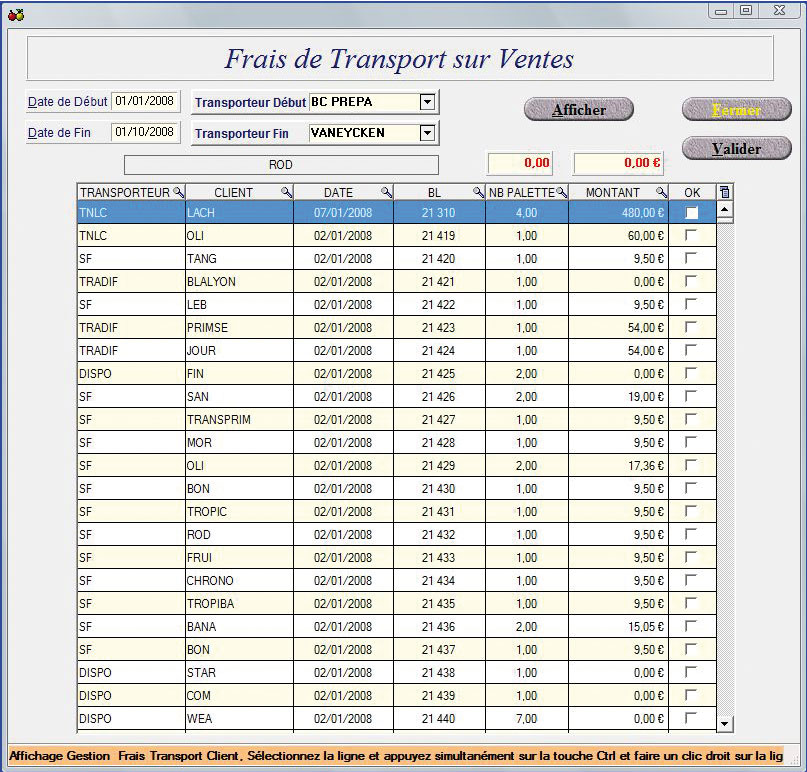The image size is (807, 772).
Task: Click the Valider button
Action: click(x=736, y=149)
